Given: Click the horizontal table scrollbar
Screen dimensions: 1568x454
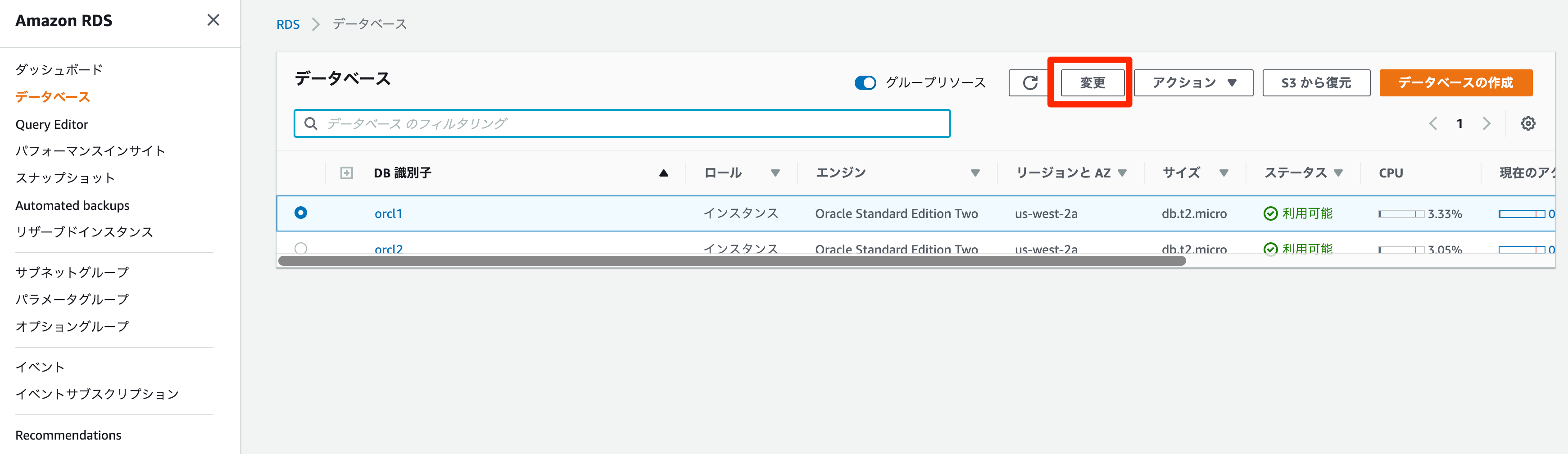Looking at the screenshot, I should tap(732, 261).
